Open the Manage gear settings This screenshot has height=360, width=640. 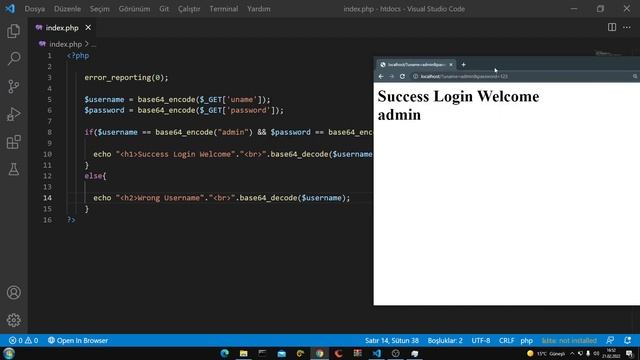[x=13, y=320]
